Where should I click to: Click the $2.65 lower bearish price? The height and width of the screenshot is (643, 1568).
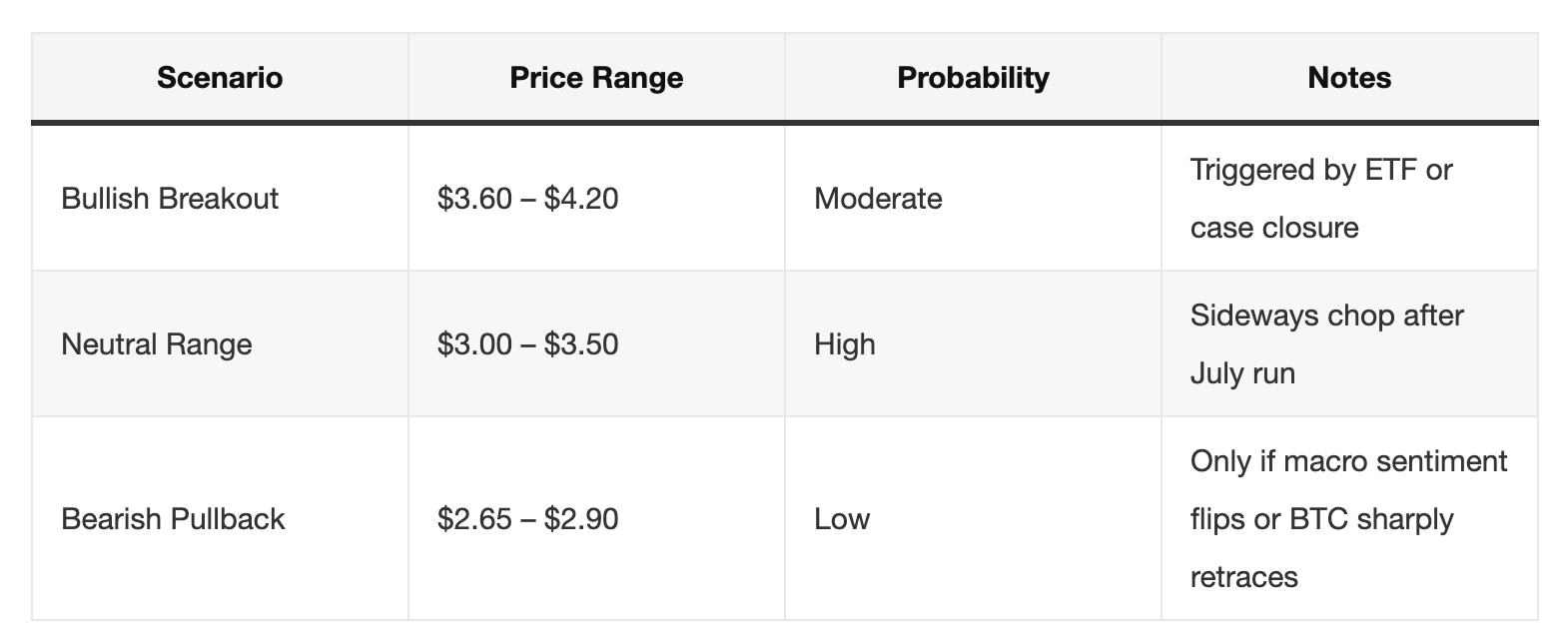click(x=474, y=519)
